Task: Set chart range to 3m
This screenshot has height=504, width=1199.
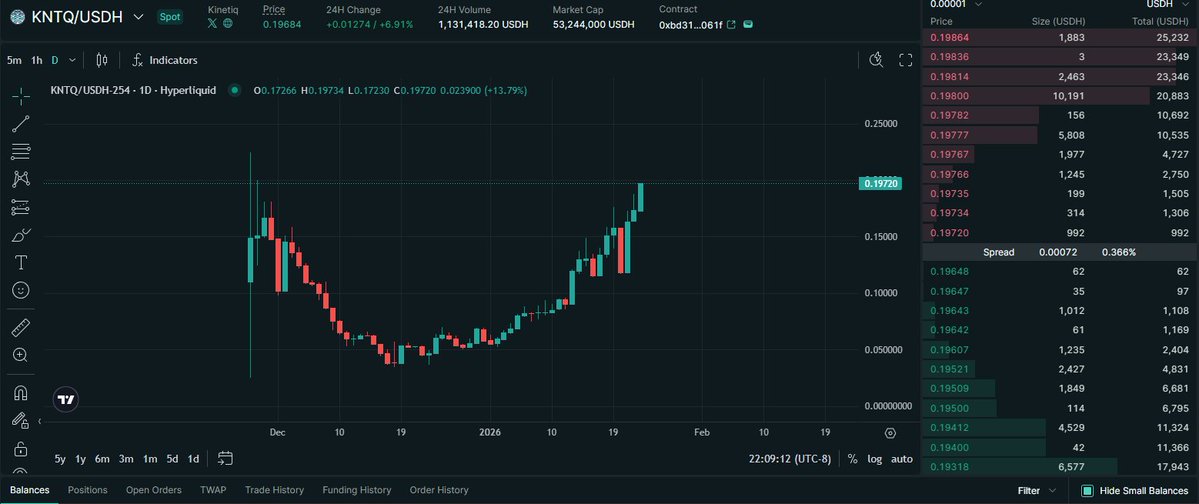Action: (x=126, y=459)
